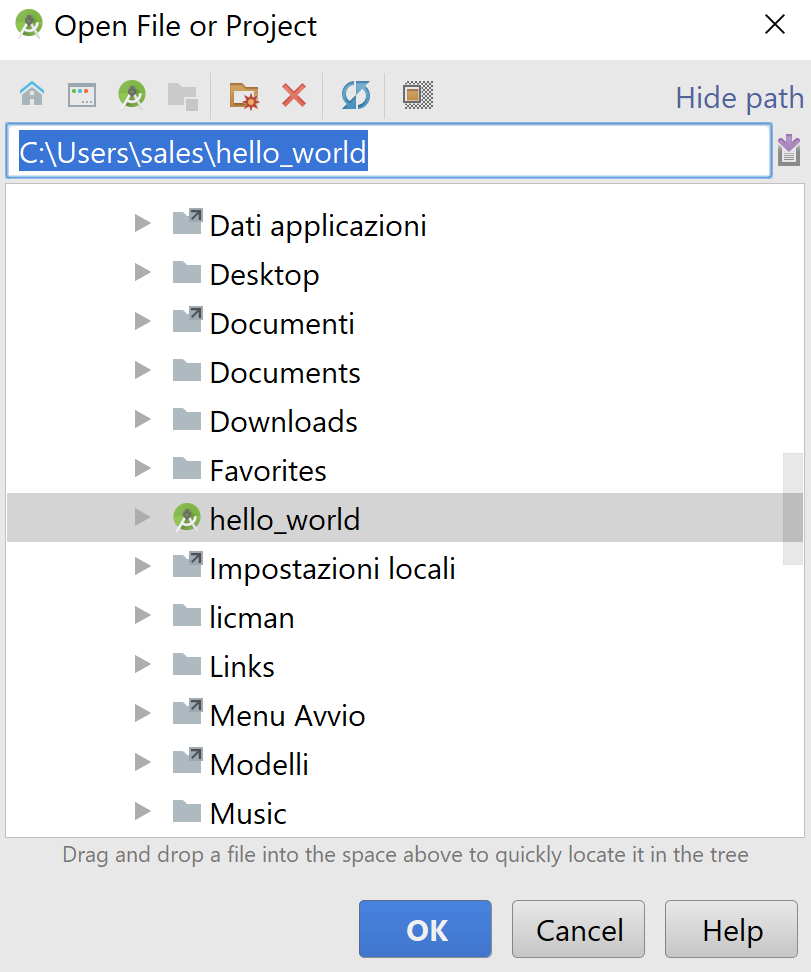The image size is (811, 972).
Task: Click the Favorites folder icon
Action: (187, 467)
